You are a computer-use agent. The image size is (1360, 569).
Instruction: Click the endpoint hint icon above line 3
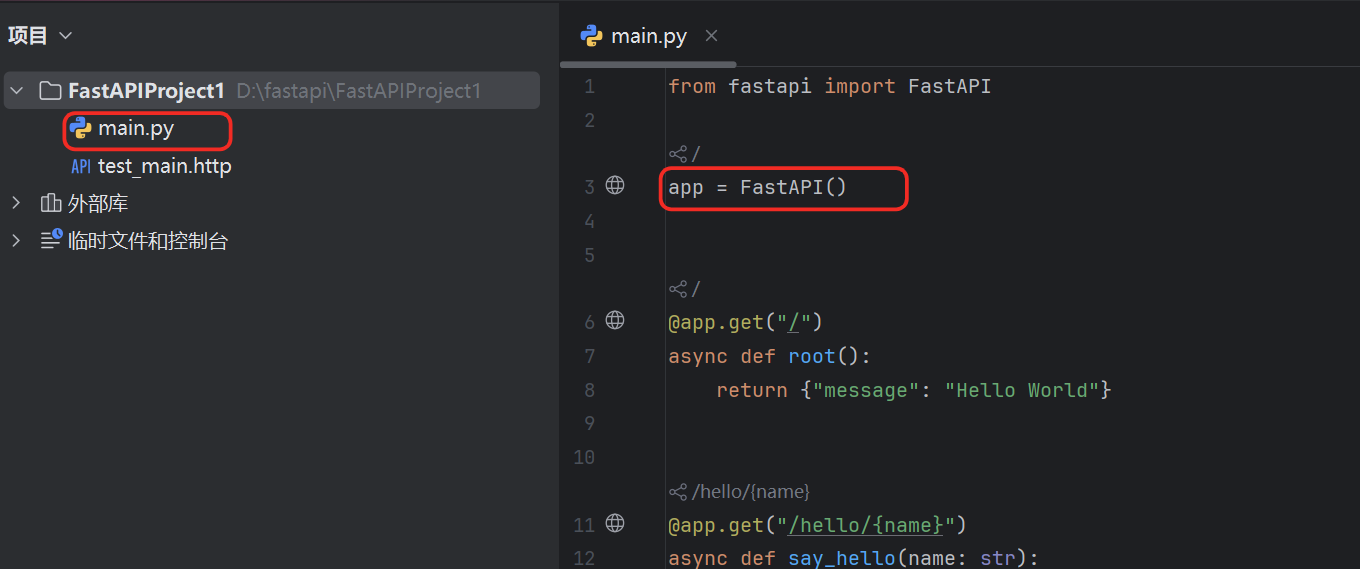point(679,154)
